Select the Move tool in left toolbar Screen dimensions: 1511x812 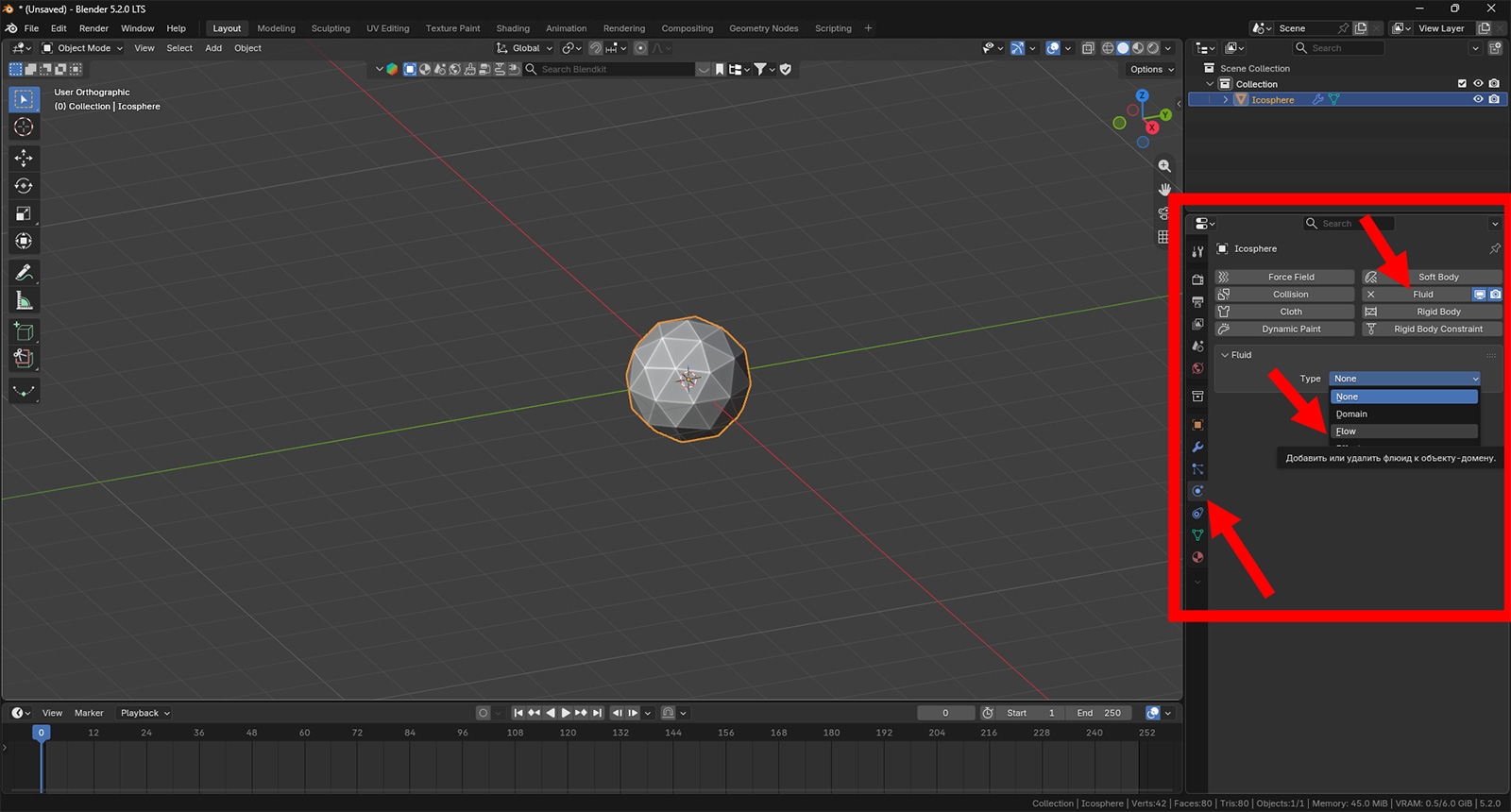coord(24,158)
